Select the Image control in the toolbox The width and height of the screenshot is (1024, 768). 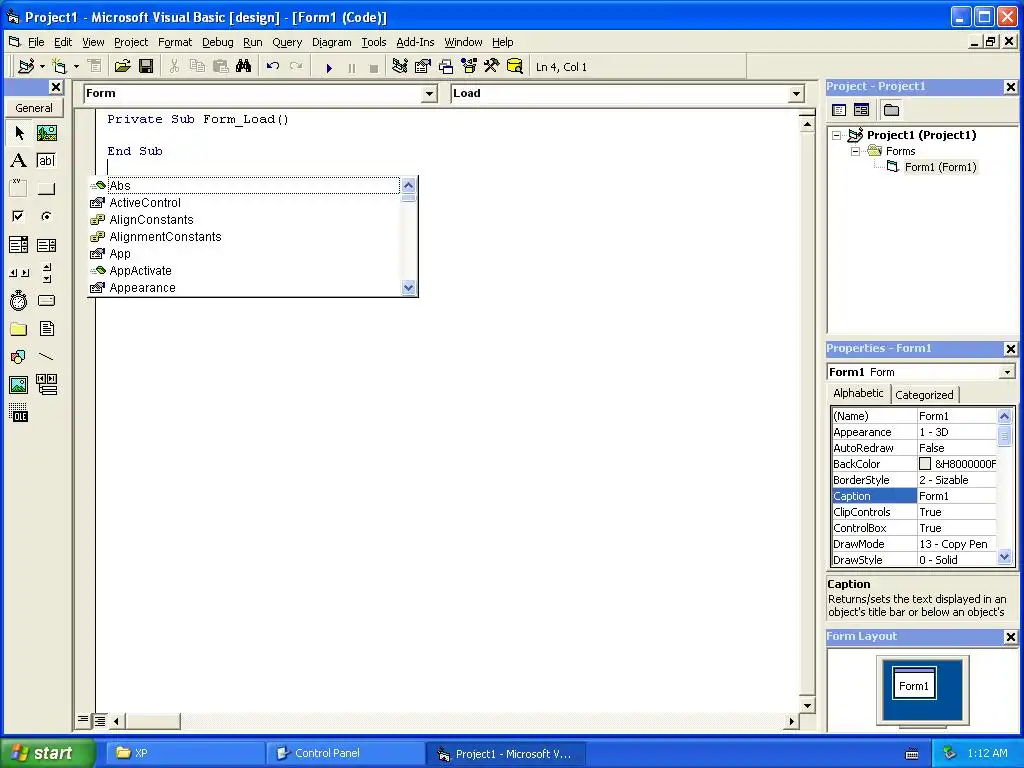coord(19,385)
